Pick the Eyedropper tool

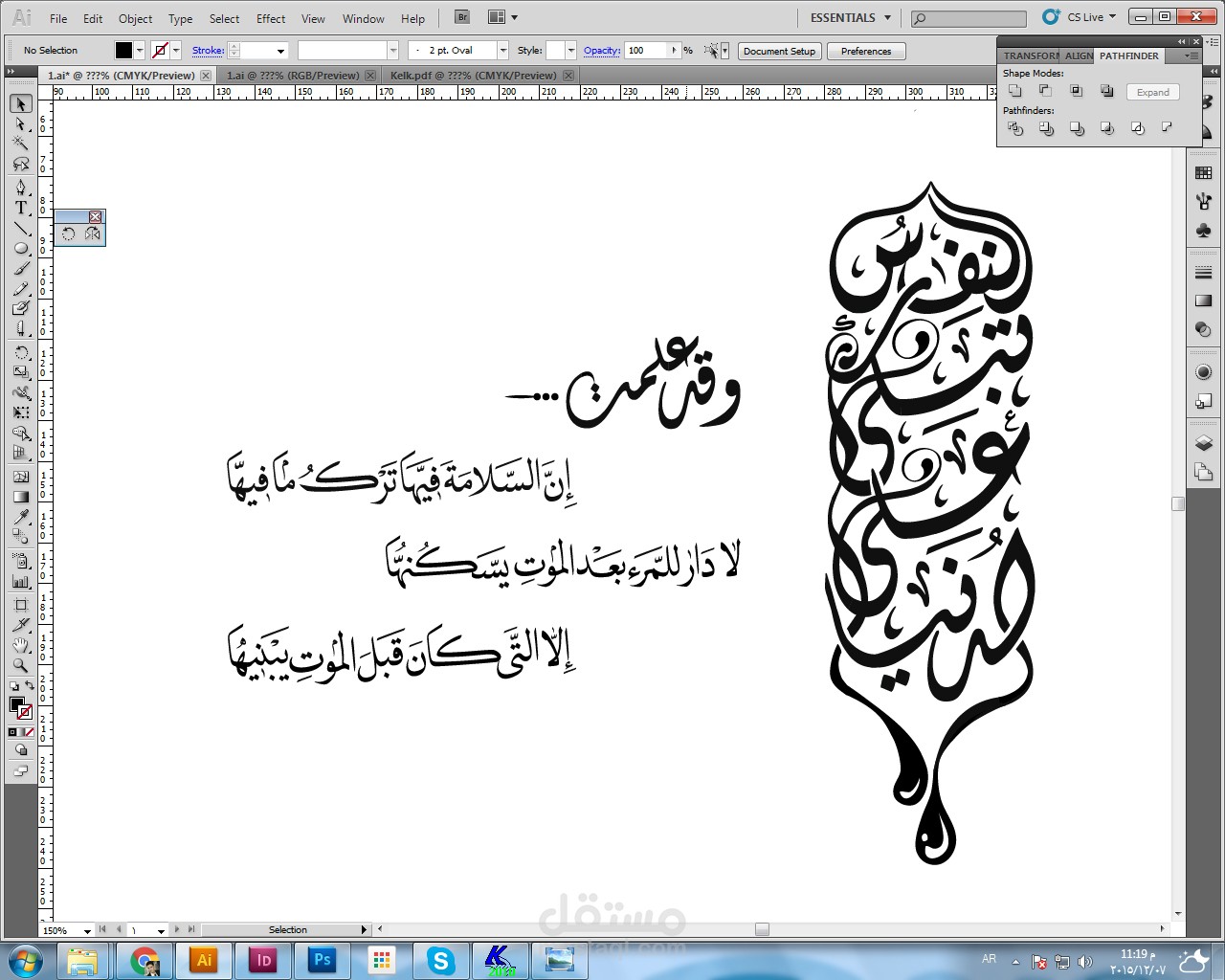[20, 517]
